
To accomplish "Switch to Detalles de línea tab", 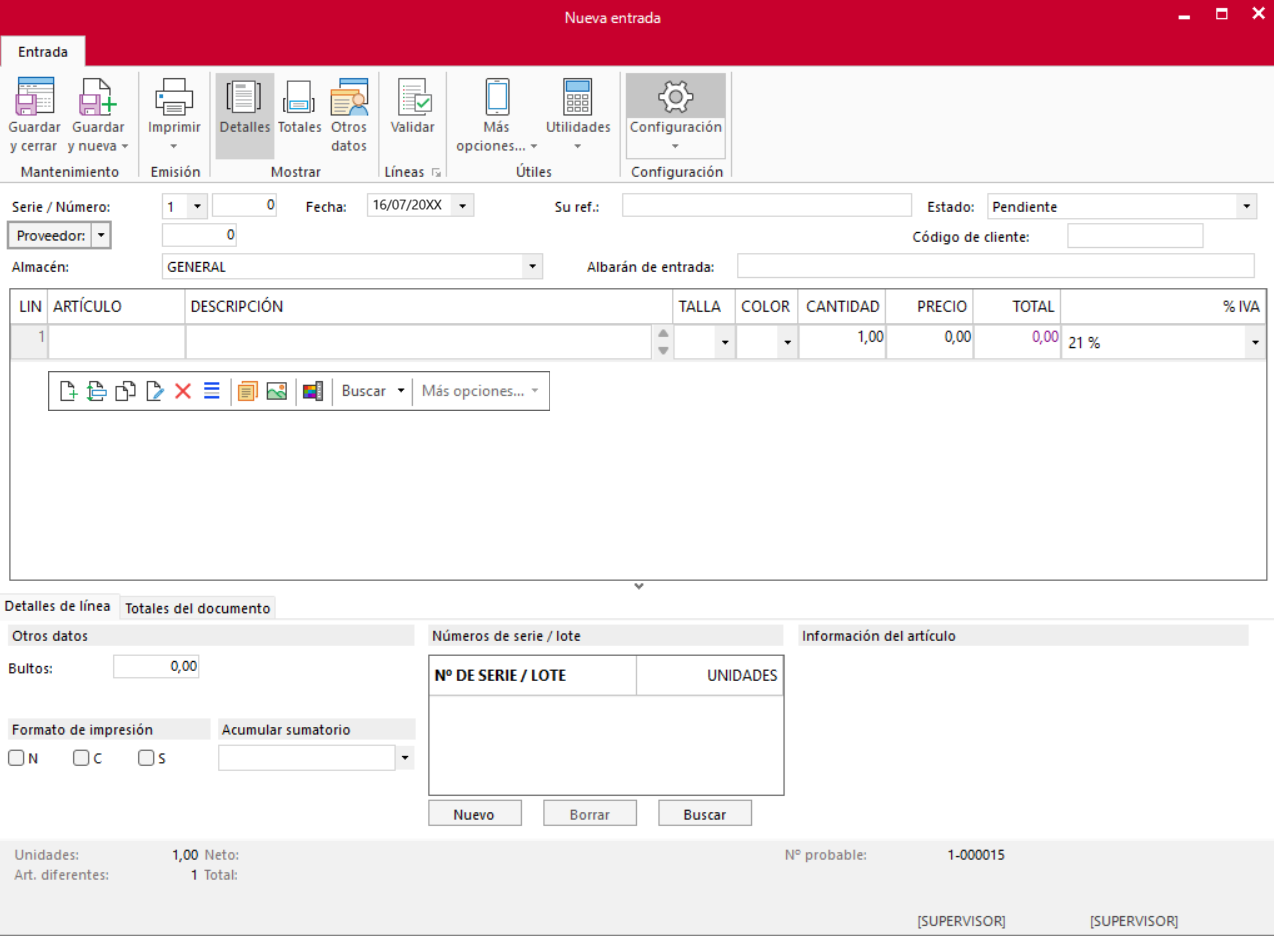I will pyautogui.click(x=58, y=606).
